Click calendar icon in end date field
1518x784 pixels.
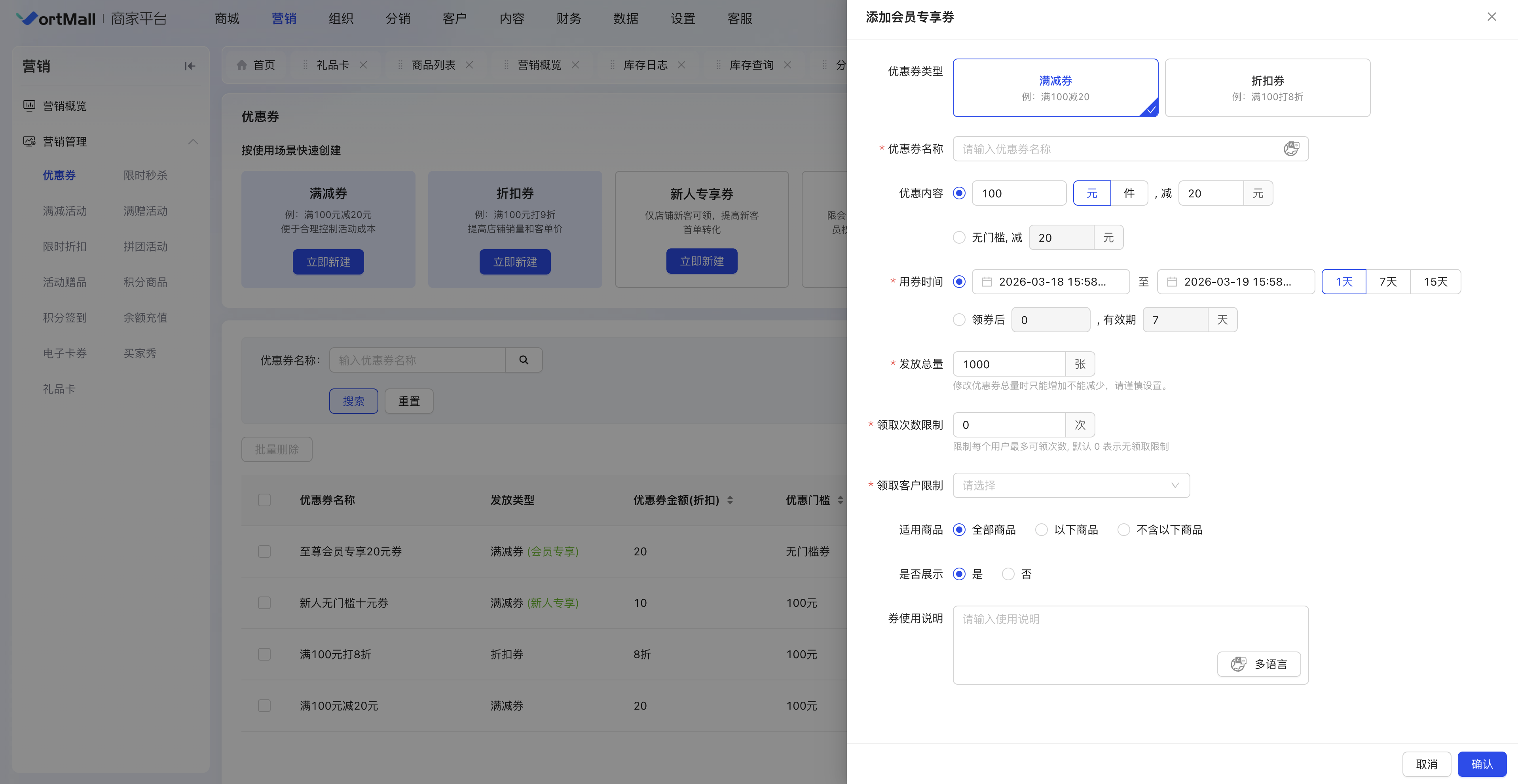tap(1171, 282)
